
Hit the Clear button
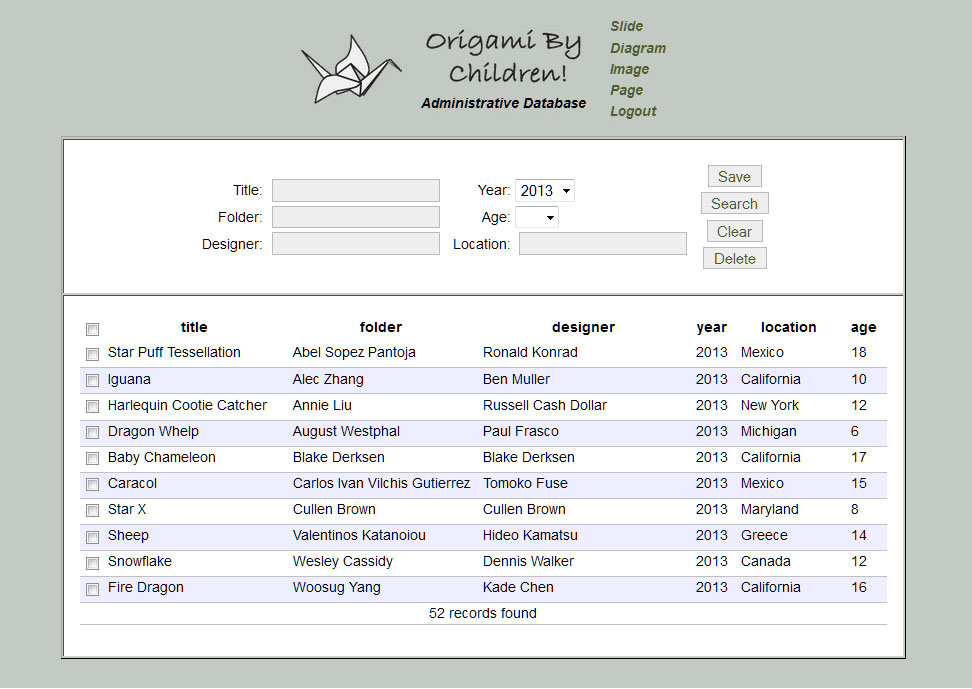coord(734,232)
